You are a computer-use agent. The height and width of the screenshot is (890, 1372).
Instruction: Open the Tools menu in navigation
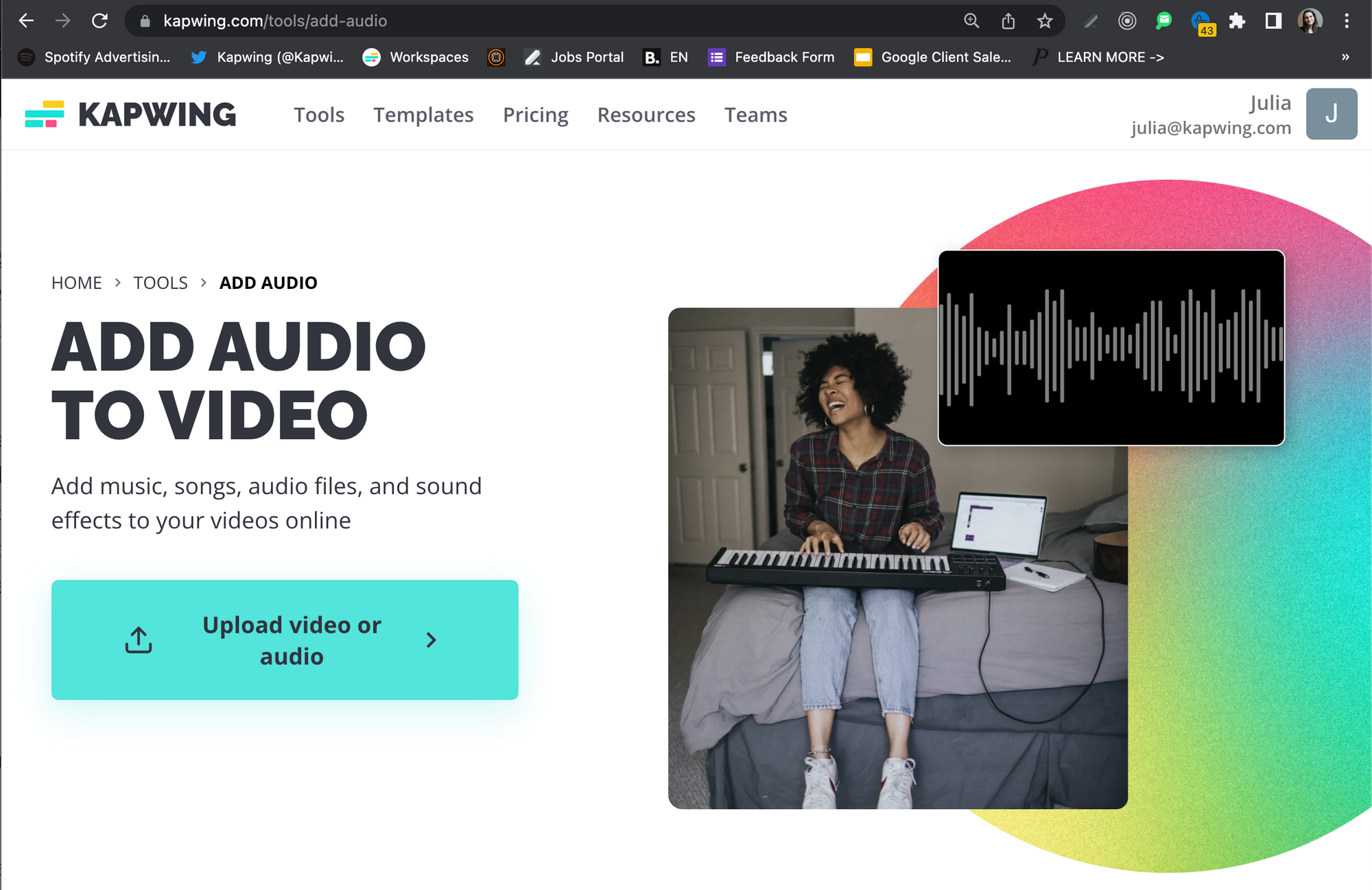tap(319, 115)
